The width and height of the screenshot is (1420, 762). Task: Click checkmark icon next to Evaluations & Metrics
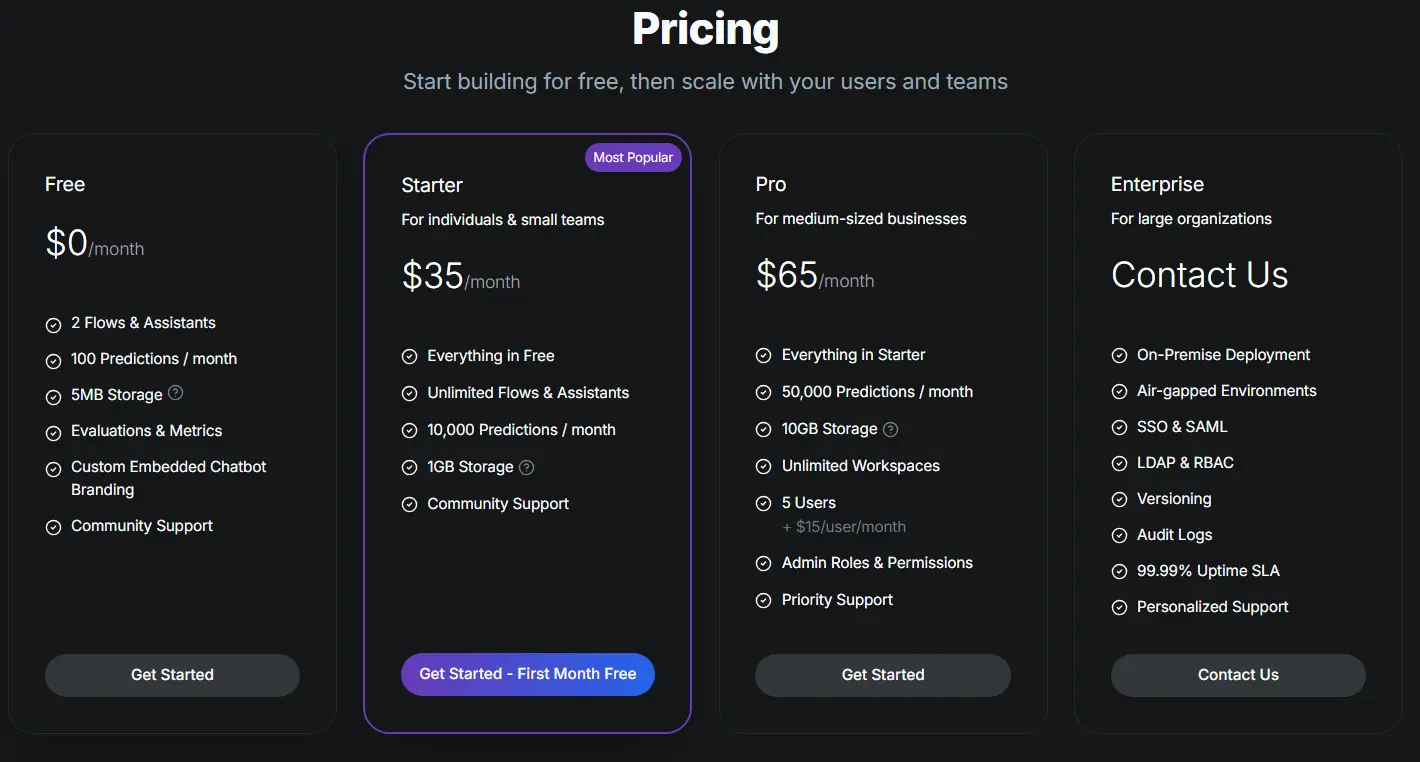54,432
